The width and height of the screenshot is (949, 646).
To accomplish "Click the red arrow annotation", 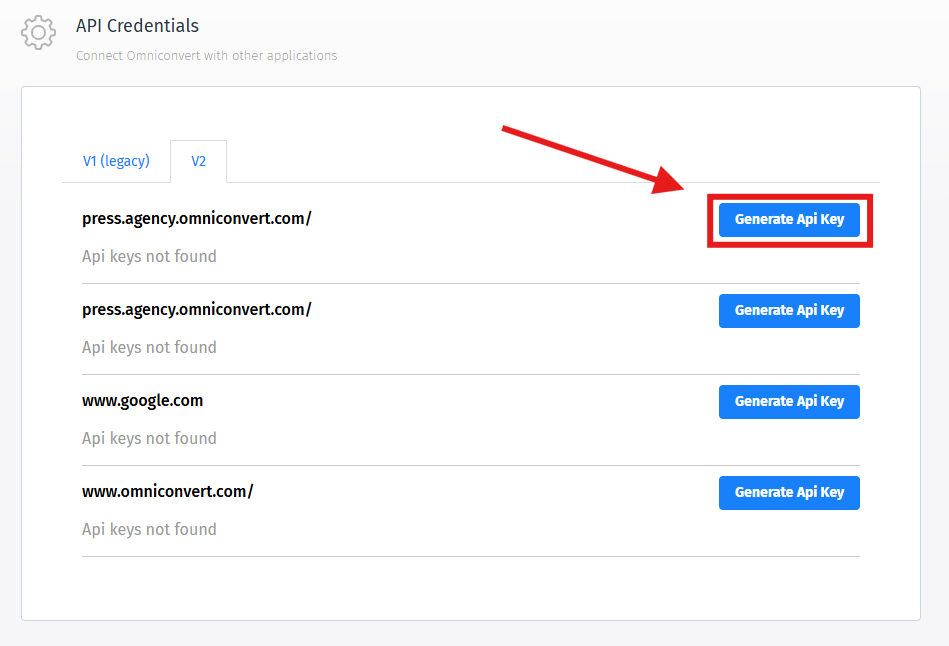I will coord(590,158).
